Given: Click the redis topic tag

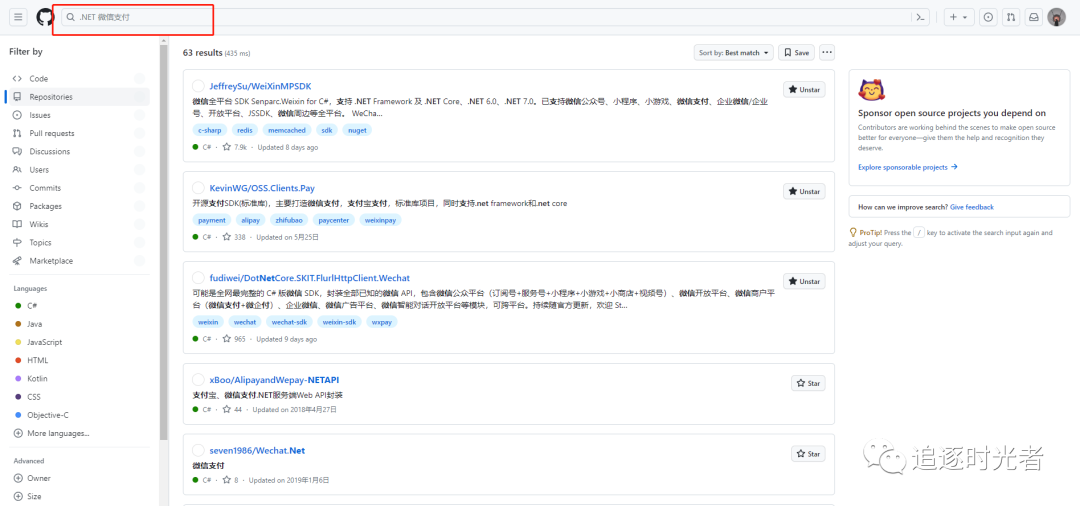Looking at the screenshot, I should coord(245,129).
